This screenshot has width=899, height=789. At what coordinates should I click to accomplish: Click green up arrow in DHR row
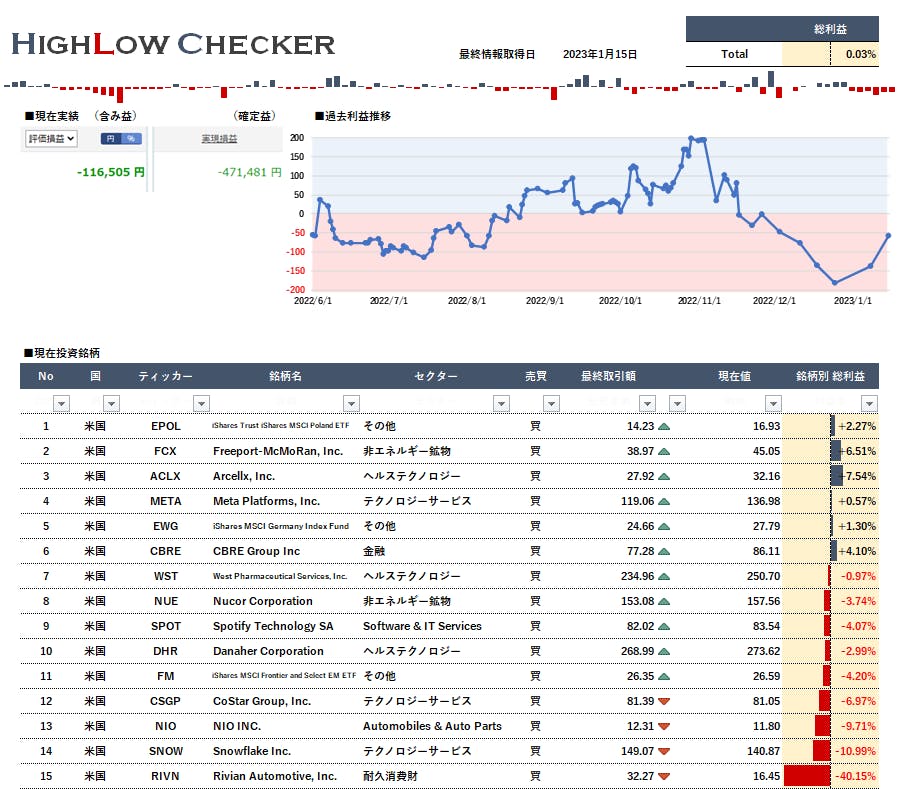click(x=664, y=651)
